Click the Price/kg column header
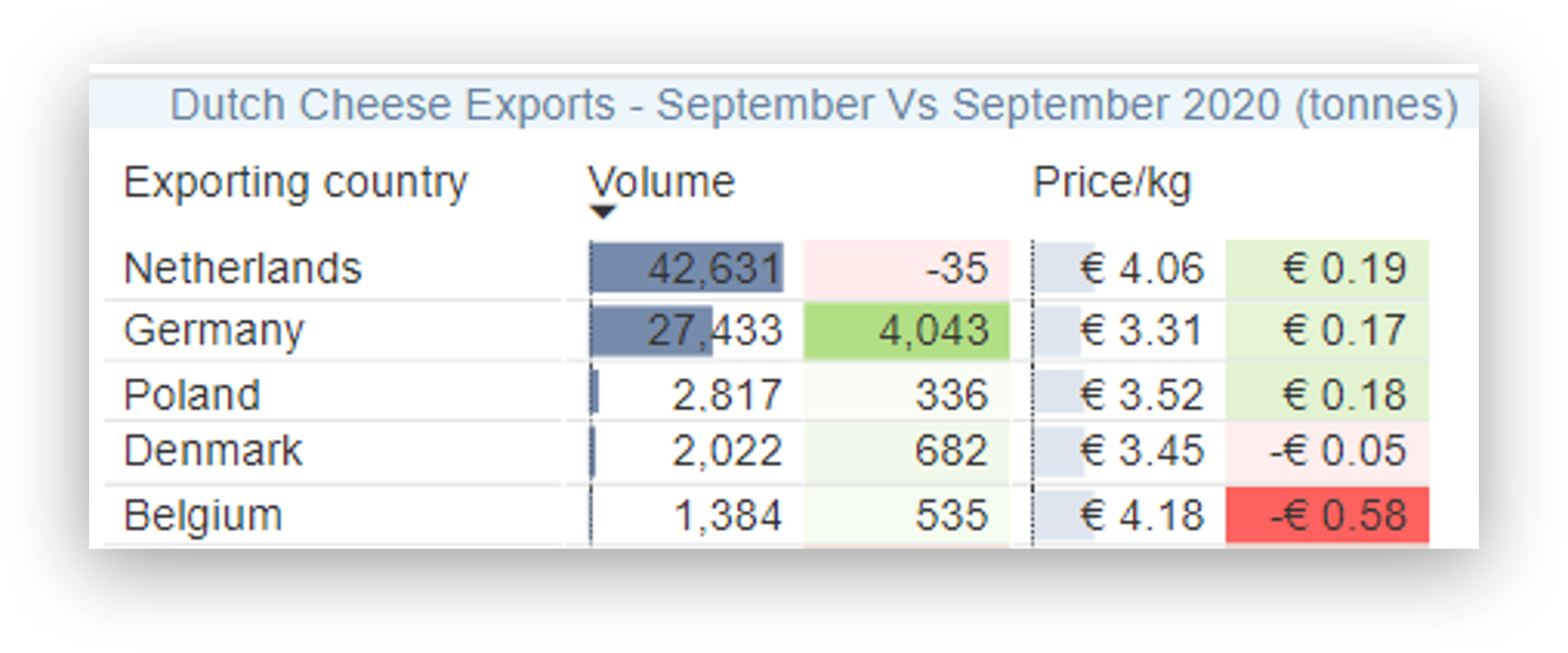 point(1111,182)
